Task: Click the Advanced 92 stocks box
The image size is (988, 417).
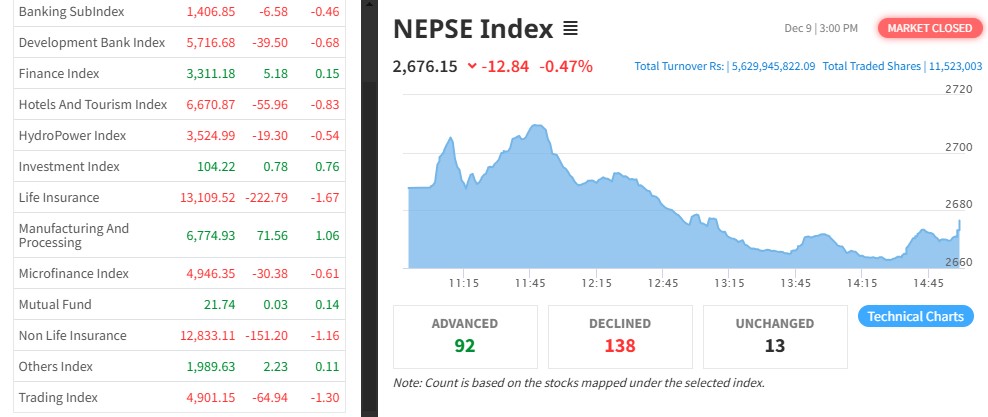Action: pos(465,336)
